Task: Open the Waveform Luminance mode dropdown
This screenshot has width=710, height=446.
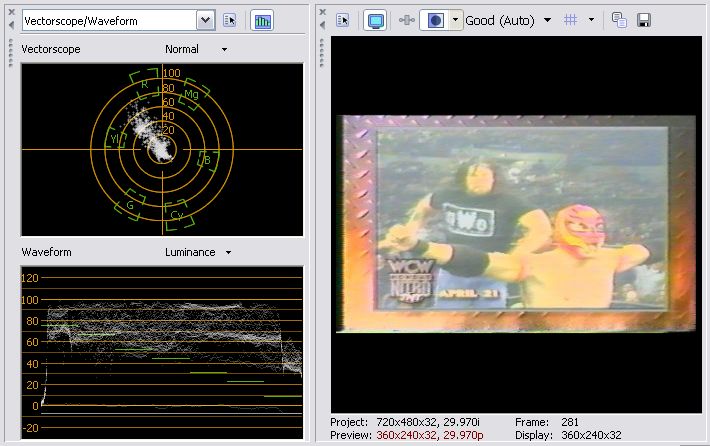Action: [228, 253]
